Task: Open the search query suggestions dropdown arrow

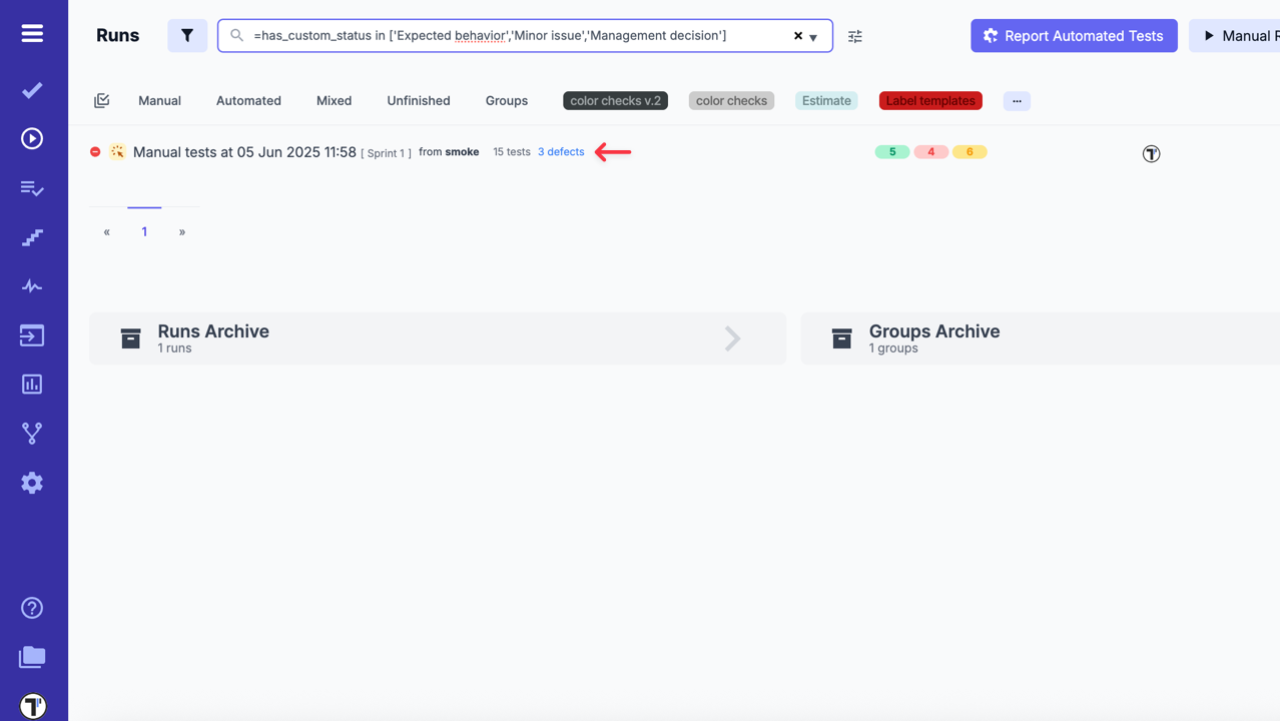Action: 812,35
